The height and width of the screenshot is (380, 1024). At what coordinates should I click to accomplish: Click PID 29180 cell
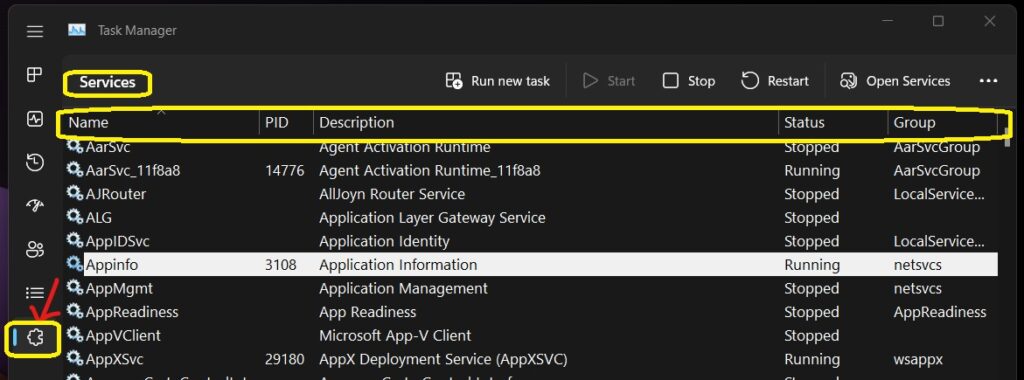(x=285, y=359)
